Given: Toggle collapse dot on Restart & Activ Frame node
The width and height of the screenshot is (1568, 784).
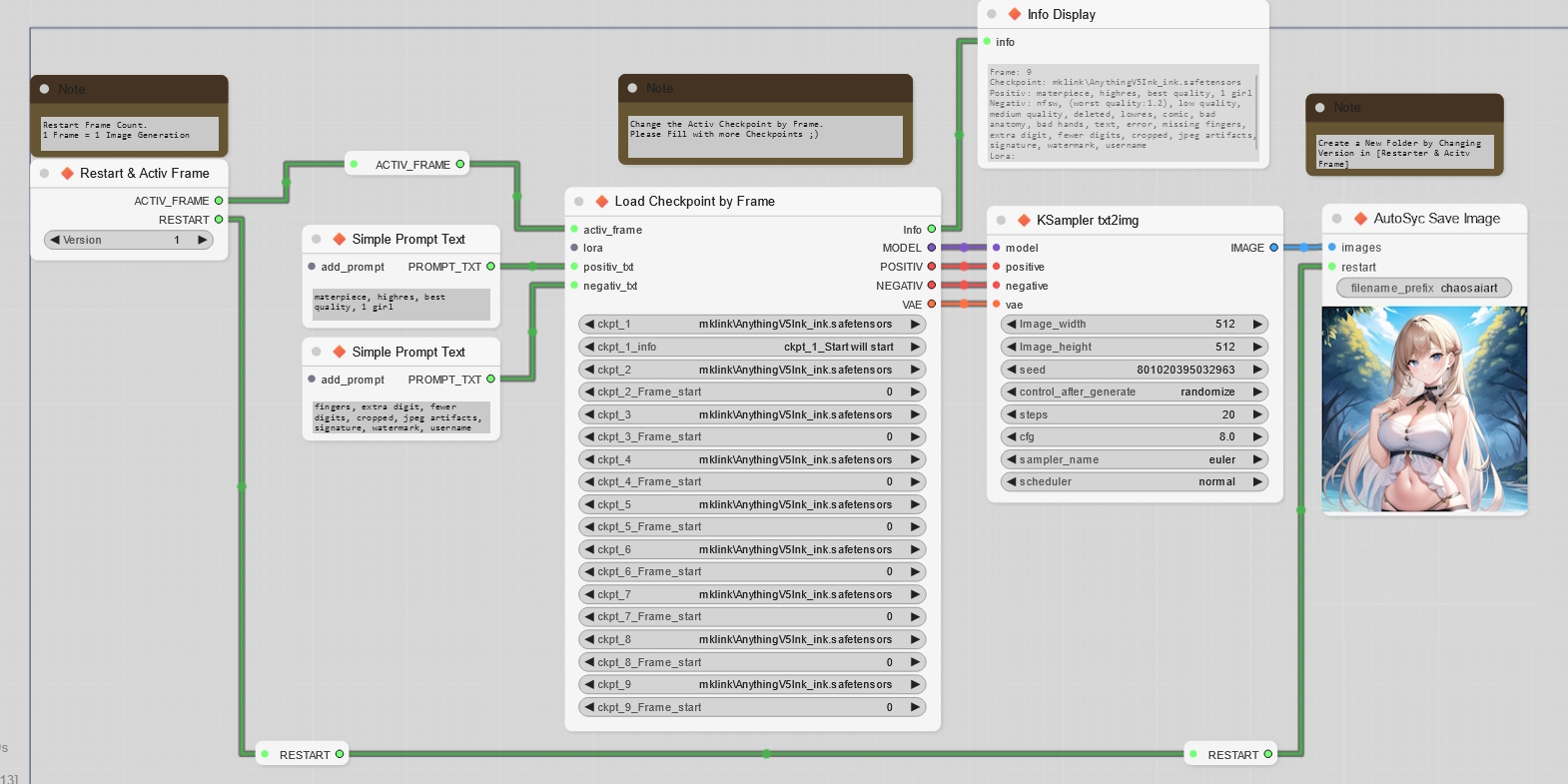Looking at the screenshot, I should [x=45, y=174].
